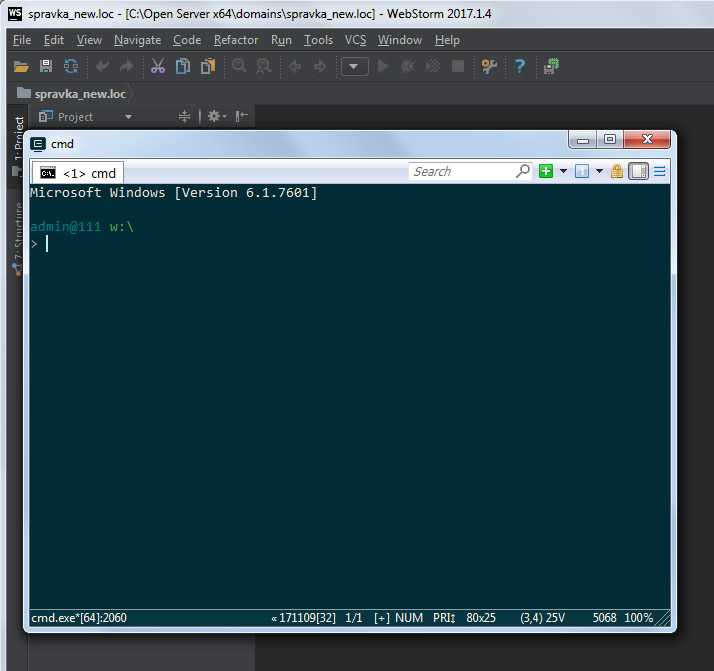Viewport: 714px width, 671px height.
Task: Click the Save All disk icon
Action: 46,66
